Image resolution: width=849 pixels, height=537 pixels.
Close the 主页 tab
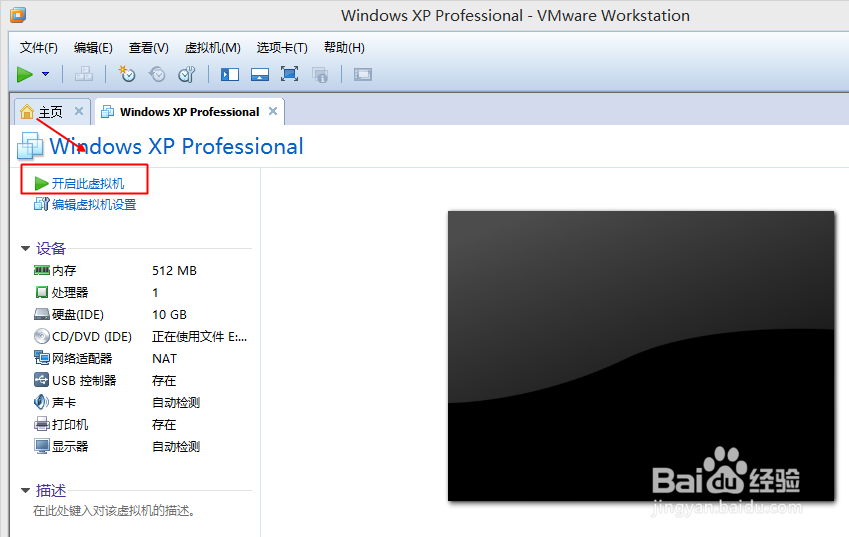click(79, 111)
